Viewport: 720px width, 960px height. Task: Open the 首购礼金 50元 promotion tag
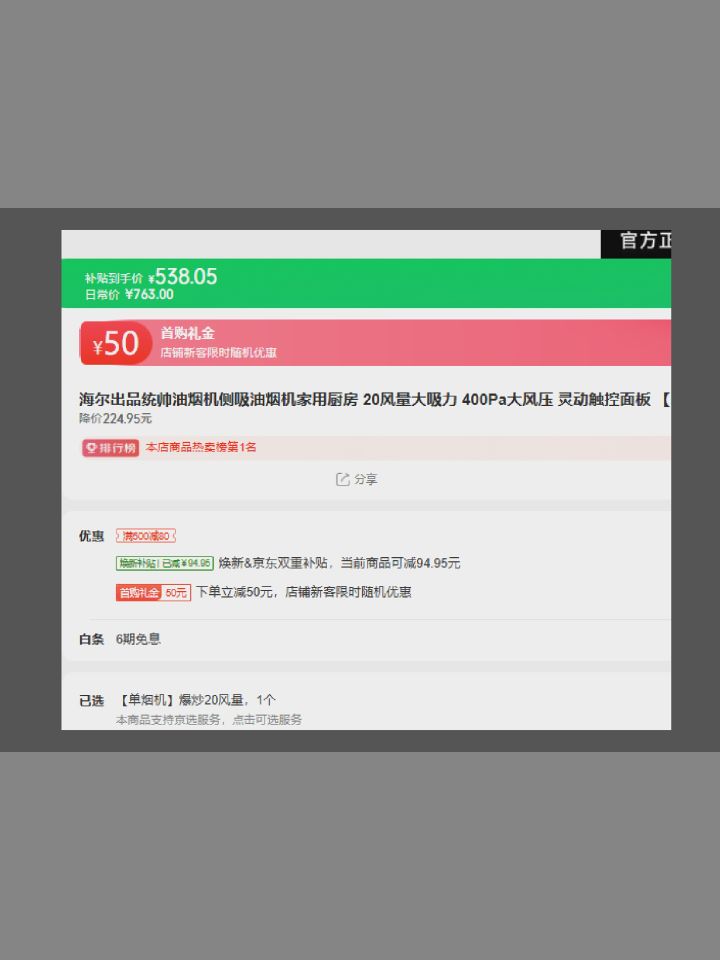coord(153,593)
